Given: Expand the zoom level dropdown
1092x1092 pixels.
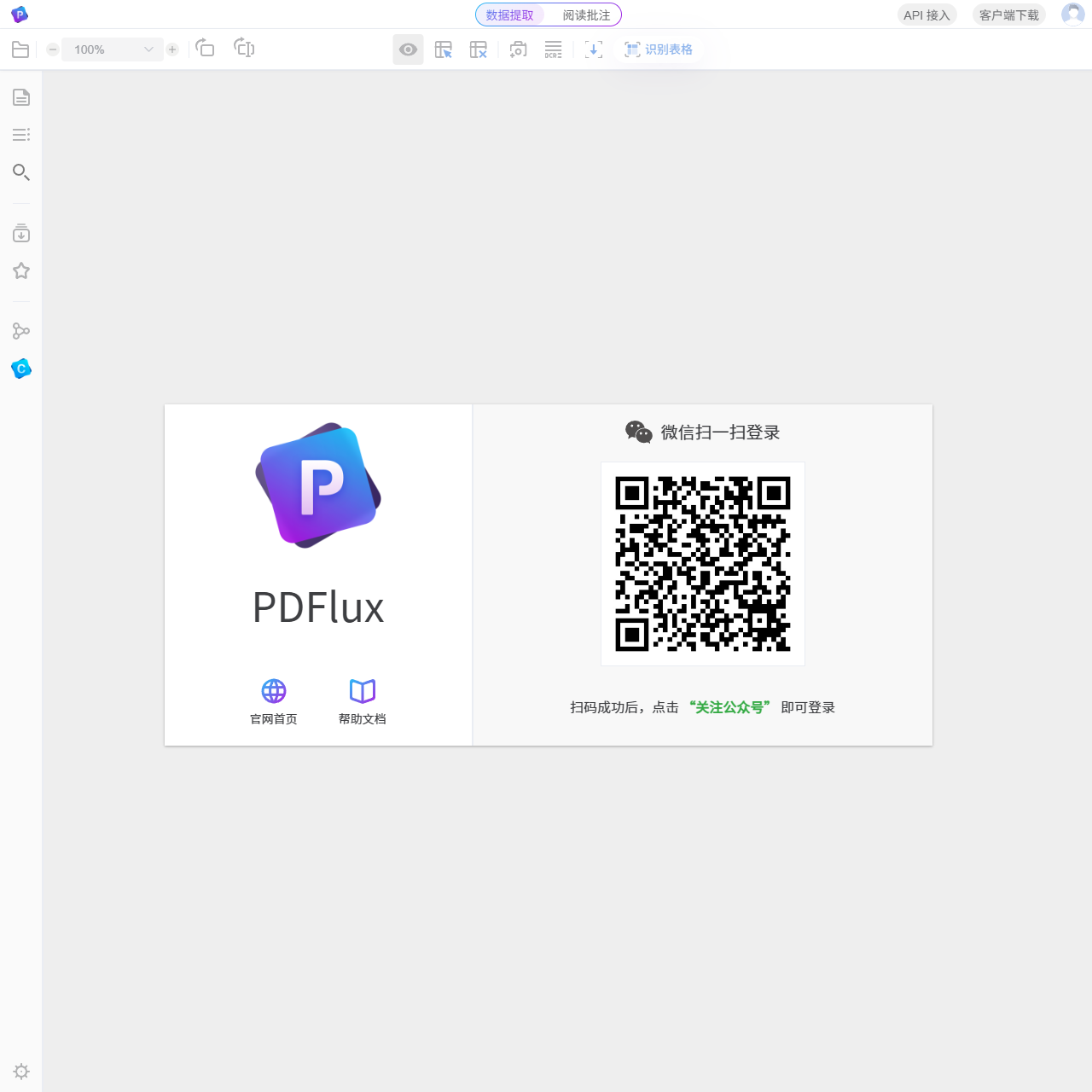Looking at the screenshot, I should [x=147, y=49].
